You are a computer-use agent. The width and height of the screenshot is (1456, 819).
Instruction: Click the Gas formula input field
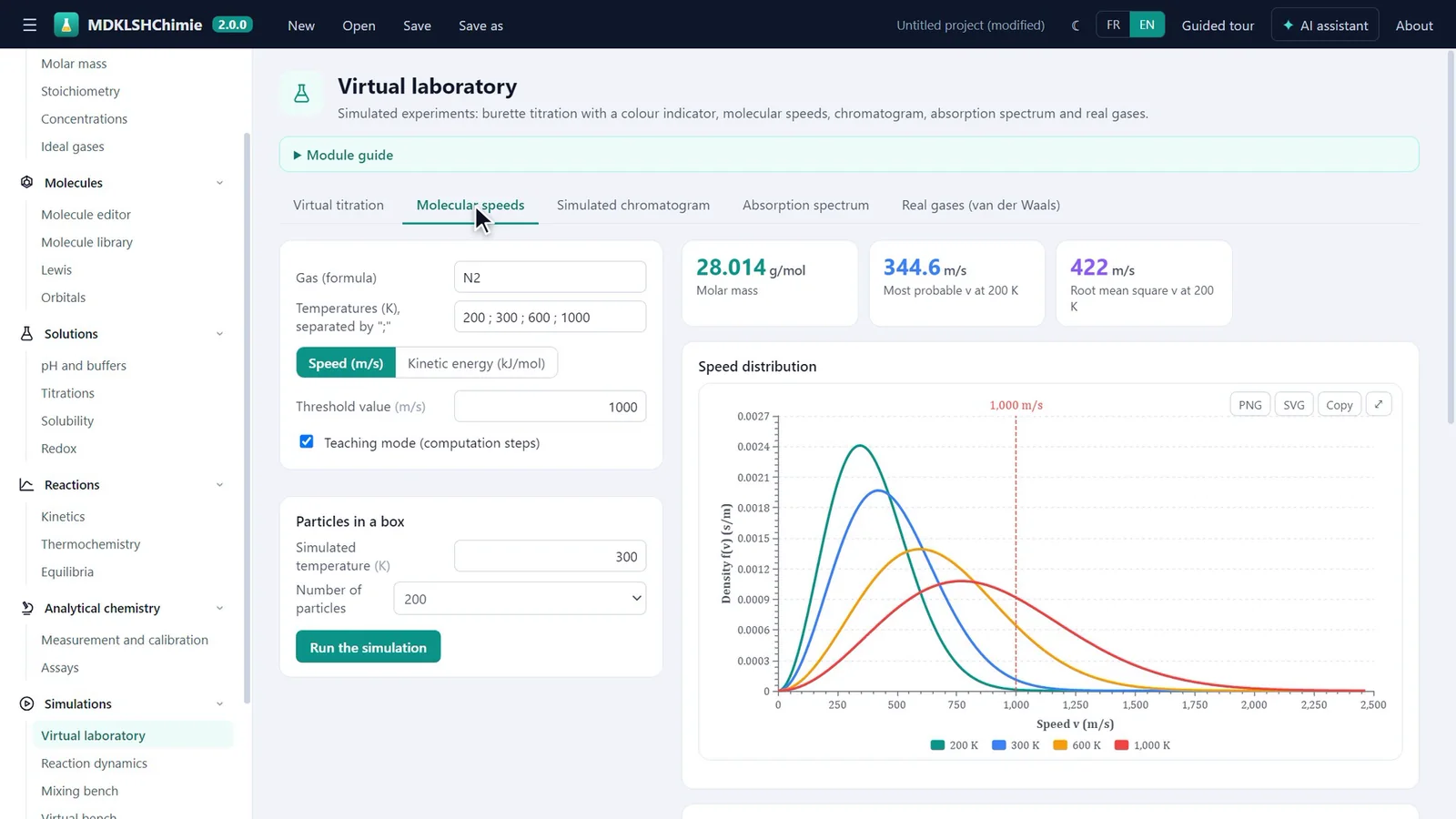pyautogui.click(x=550, y=278)
